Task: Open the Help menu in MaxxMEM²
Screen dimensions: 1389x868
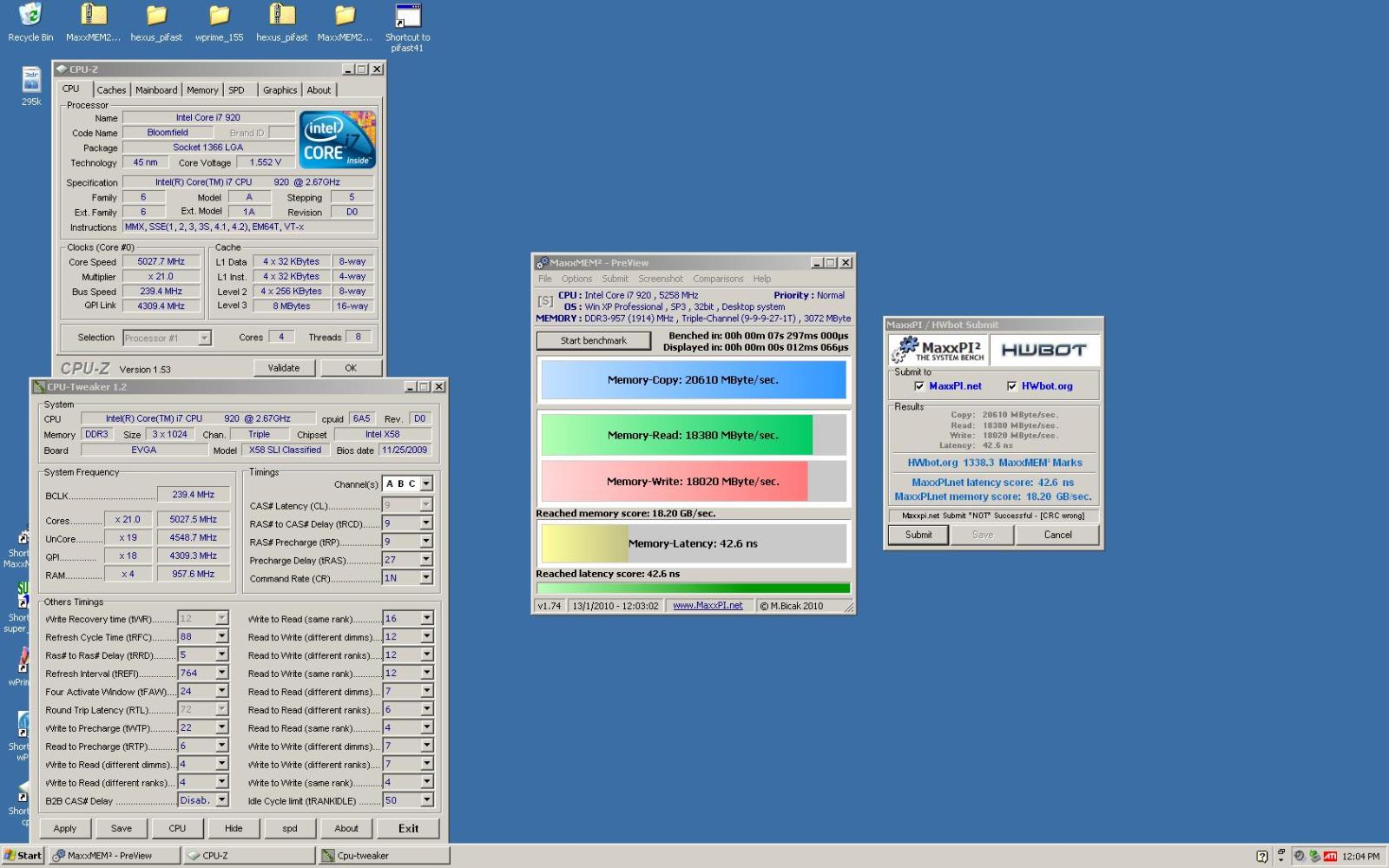Action: pyautogui.click(x=761, y=279)
